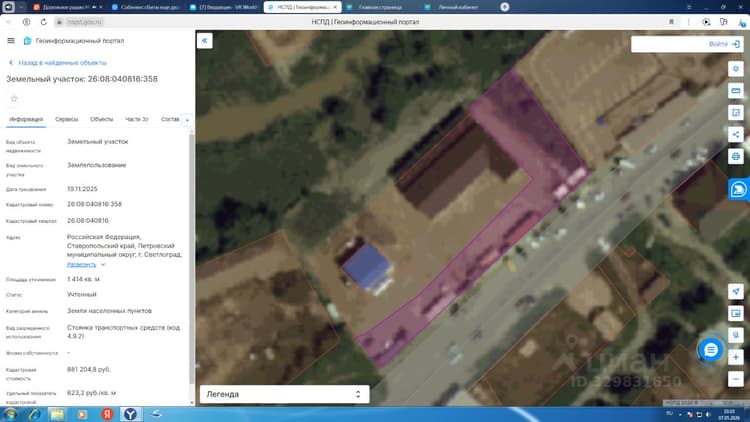Open new browser tab with plus
Screen dimensions: 750x422
click(505, 7)
